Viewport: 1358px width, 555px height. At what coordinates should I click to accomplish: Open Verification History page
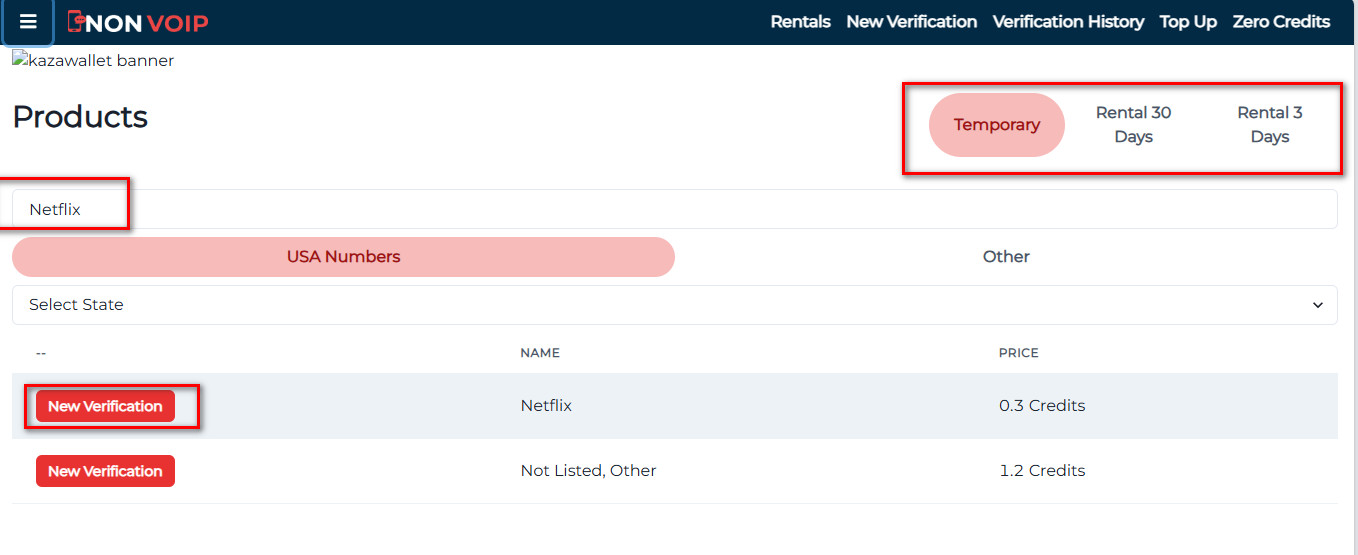point(1068,22)
